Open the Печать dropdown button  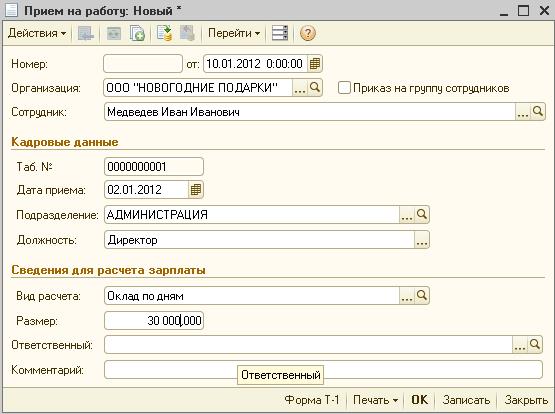coord(375,400)
